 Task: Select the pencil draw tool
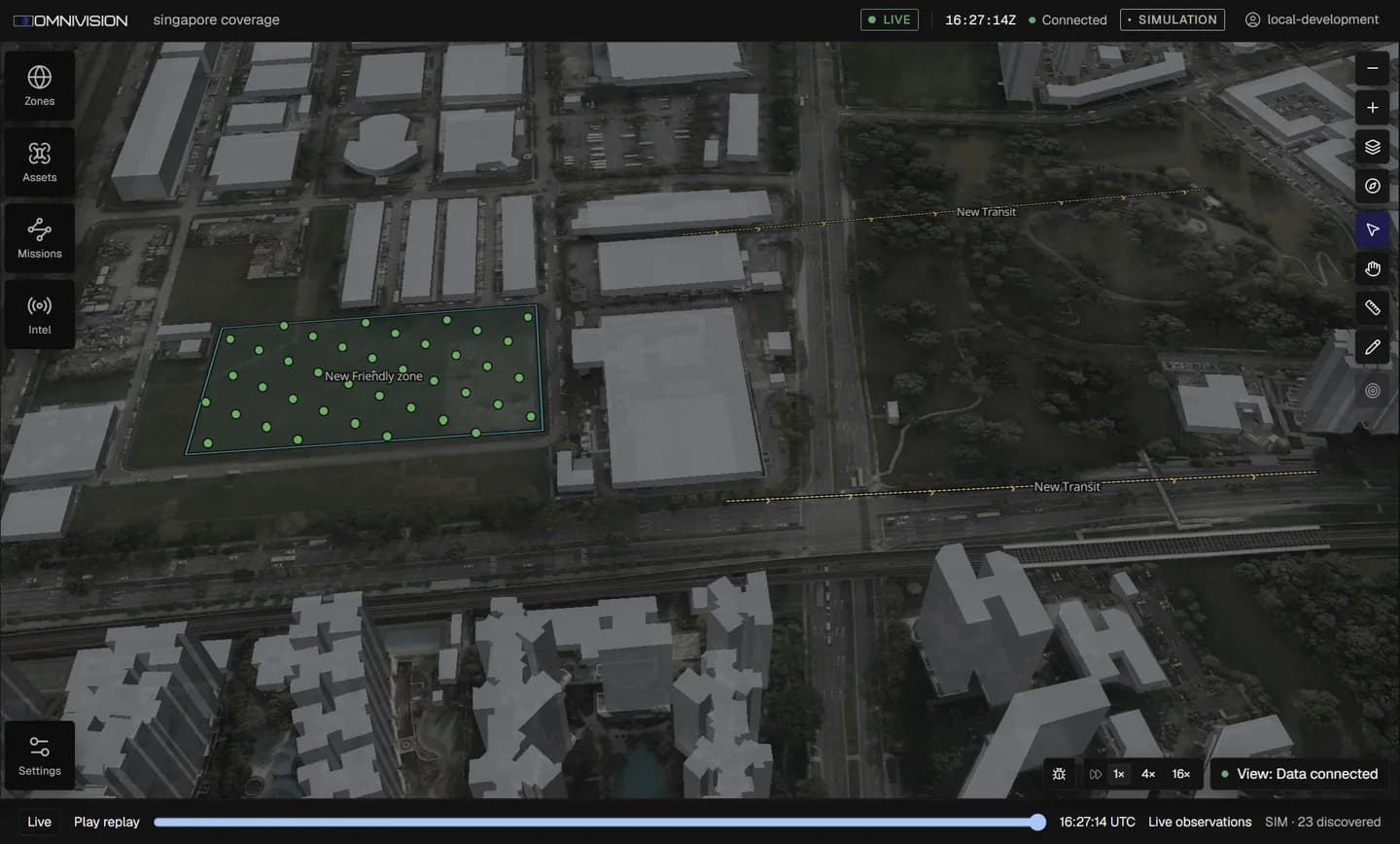coord(1372,347)
